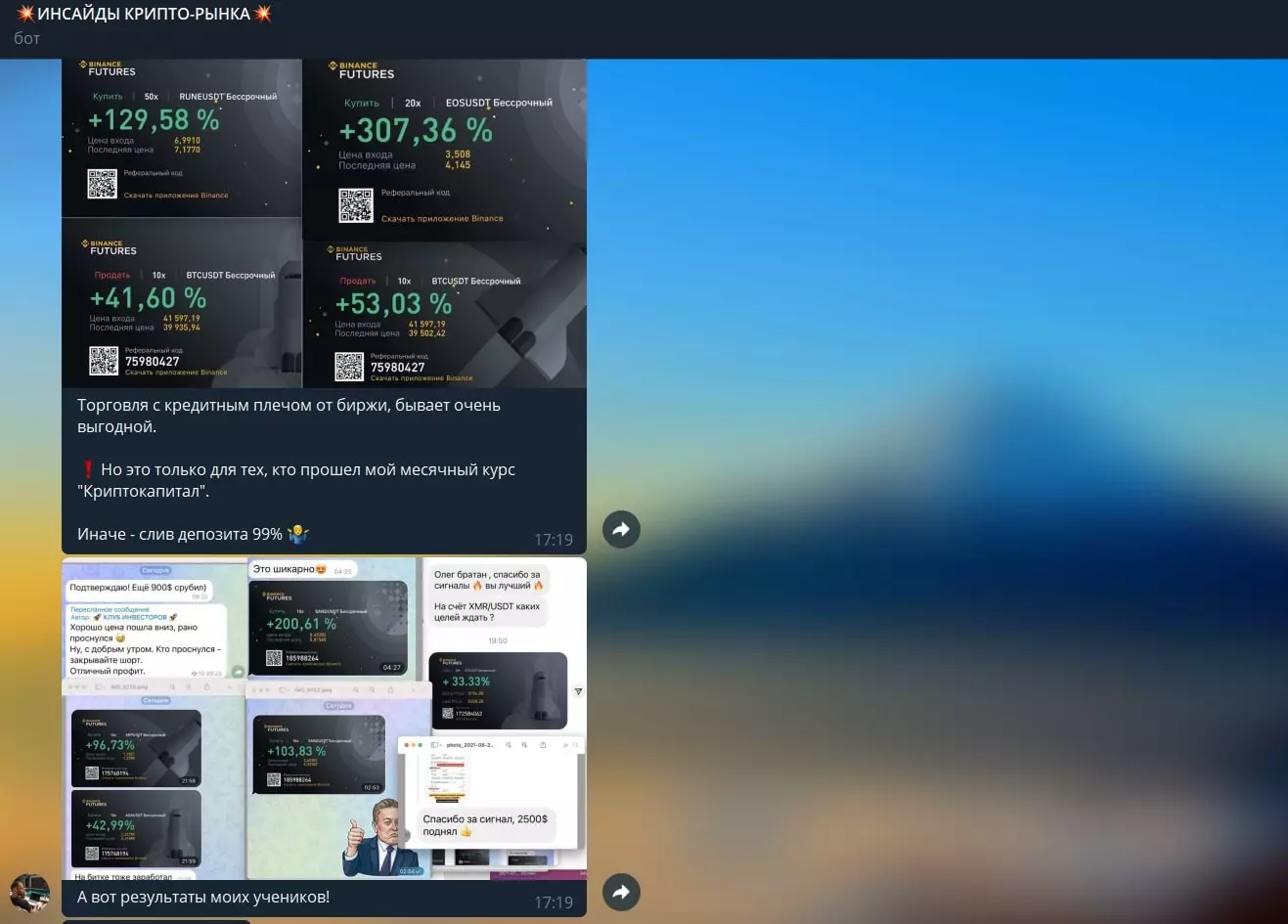This screenshot has width=1288, height=924.
Task: Click the line mentioning course 'Криптокапитал'
Action: tap(296, 480)
